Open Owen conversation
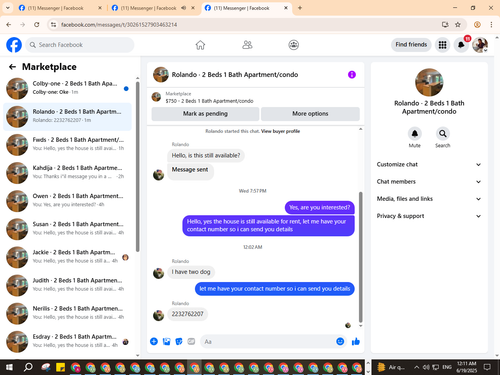This screenshot has height=375, width=500. click(x=67, y=201)
